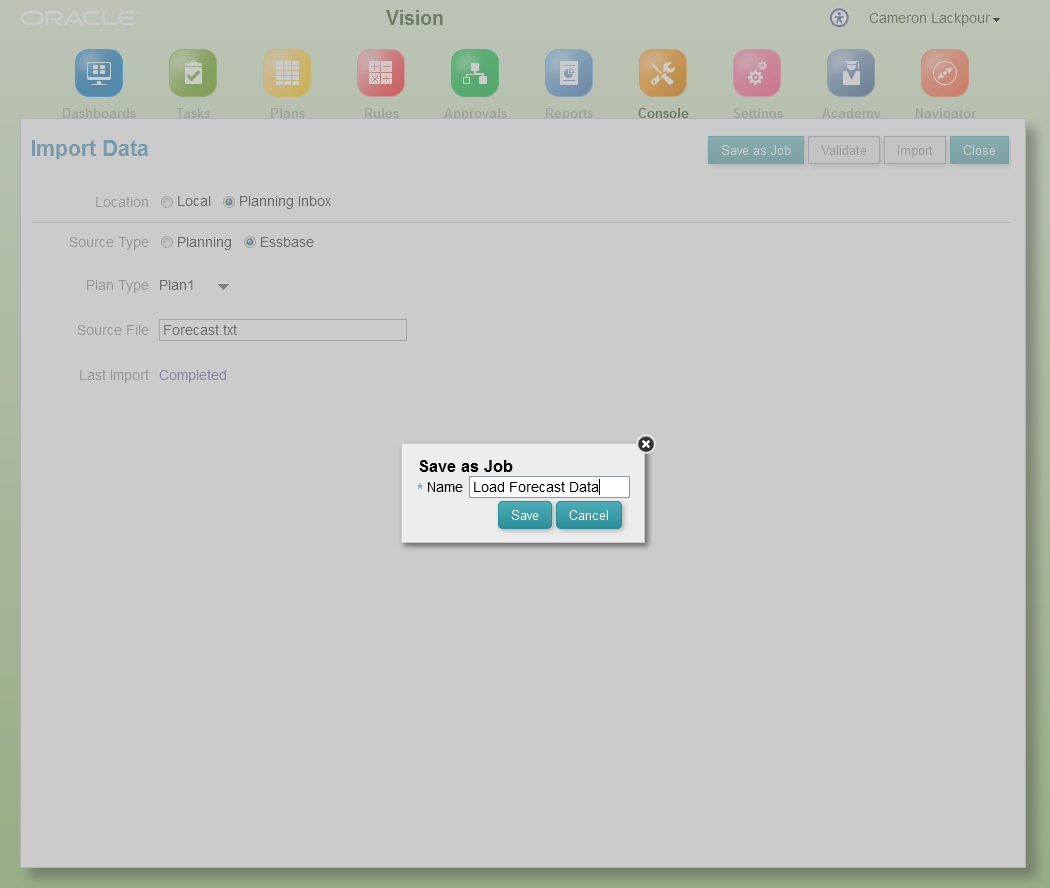Click Save in the Save as Job dialog
Image resolution: width=1050 pixels, height=888 pixels.
(525, 516)
